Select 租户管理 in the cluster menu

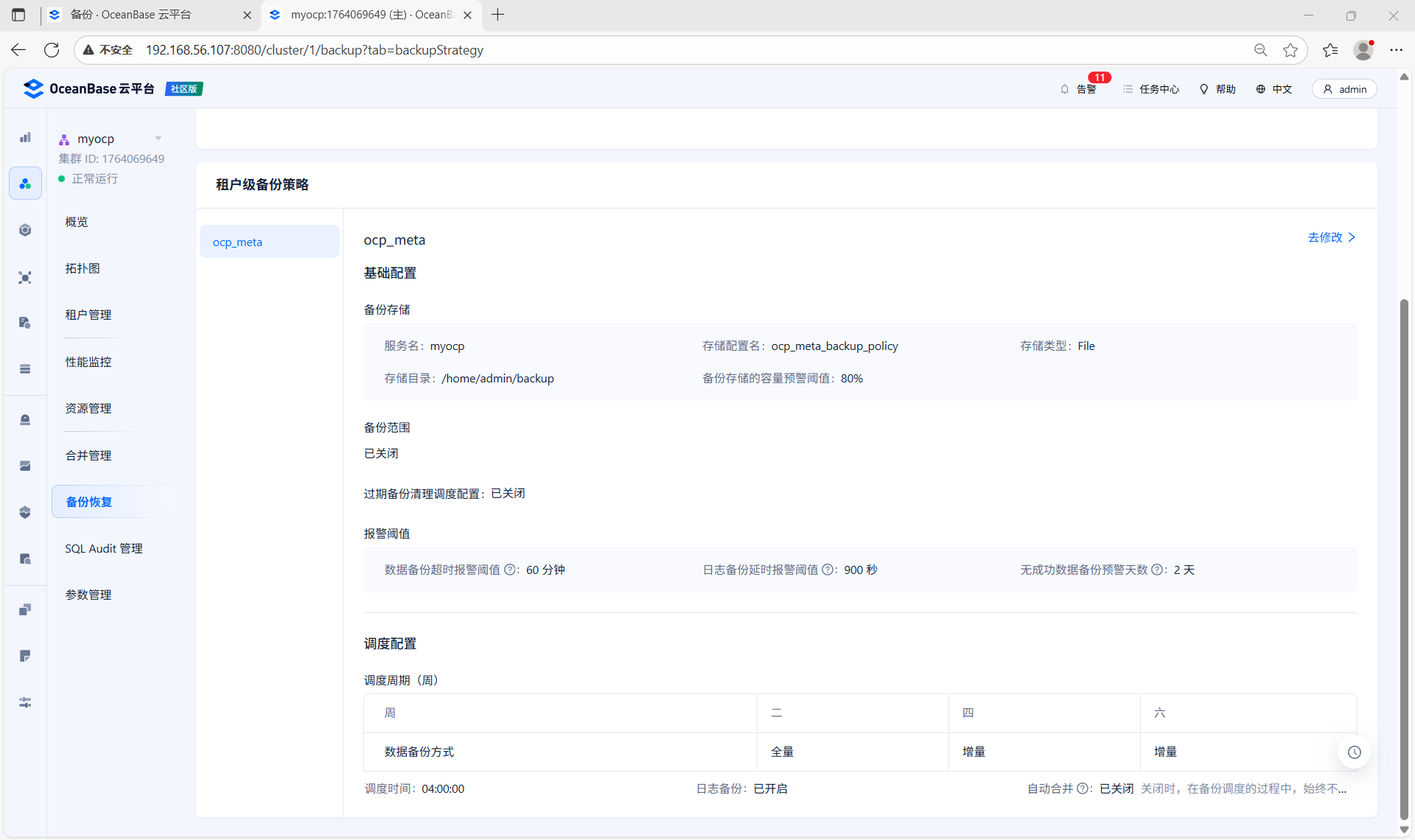(x=88, y=315)
